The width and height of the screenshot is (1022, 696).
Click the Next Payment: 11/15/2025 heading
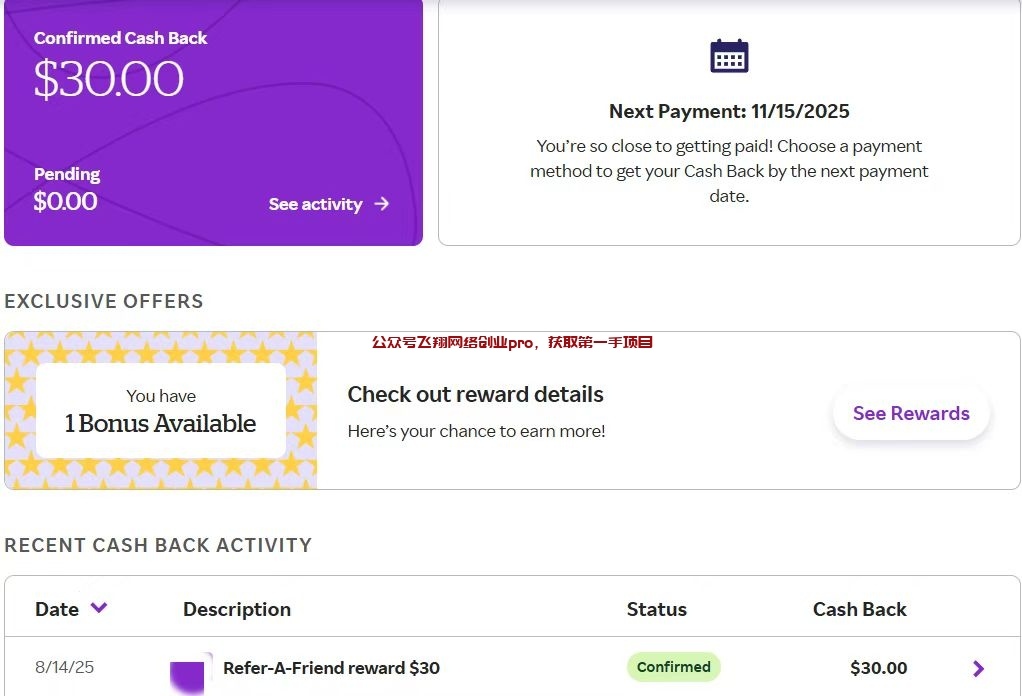pyautogui.click(x=729, y=111)
